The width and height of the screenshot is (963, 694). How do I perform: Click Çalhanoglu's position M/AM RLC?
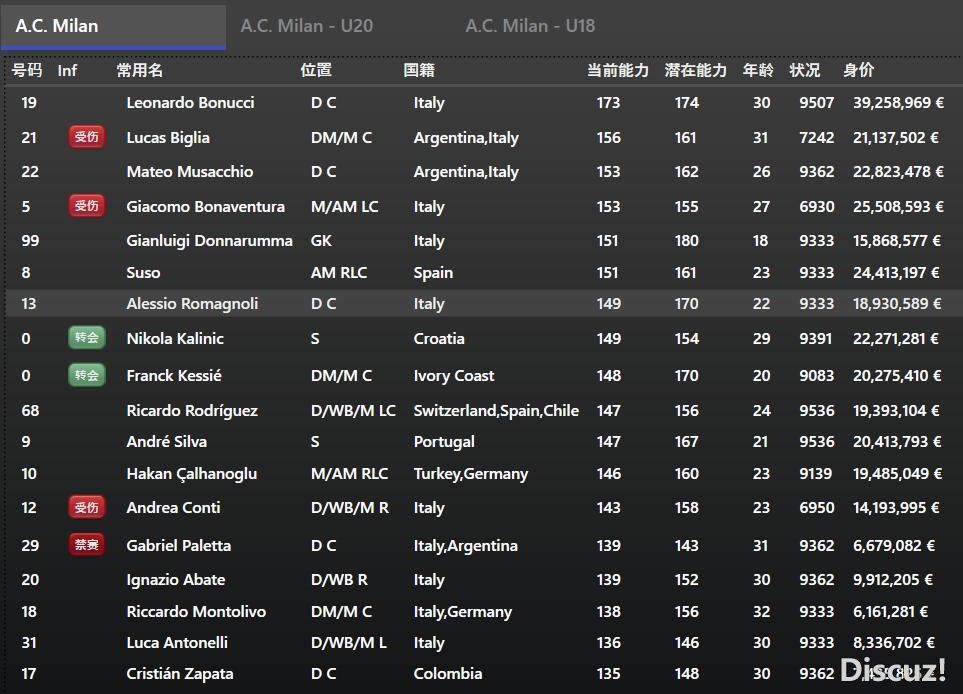point(349,474)
